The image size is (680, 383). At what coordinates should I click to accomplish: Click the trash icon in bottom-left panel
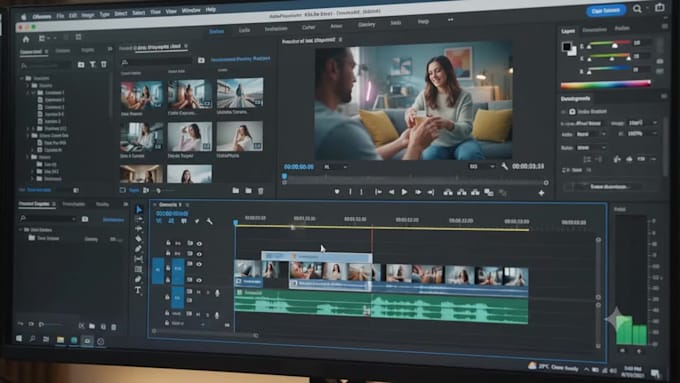click(114, 327)
